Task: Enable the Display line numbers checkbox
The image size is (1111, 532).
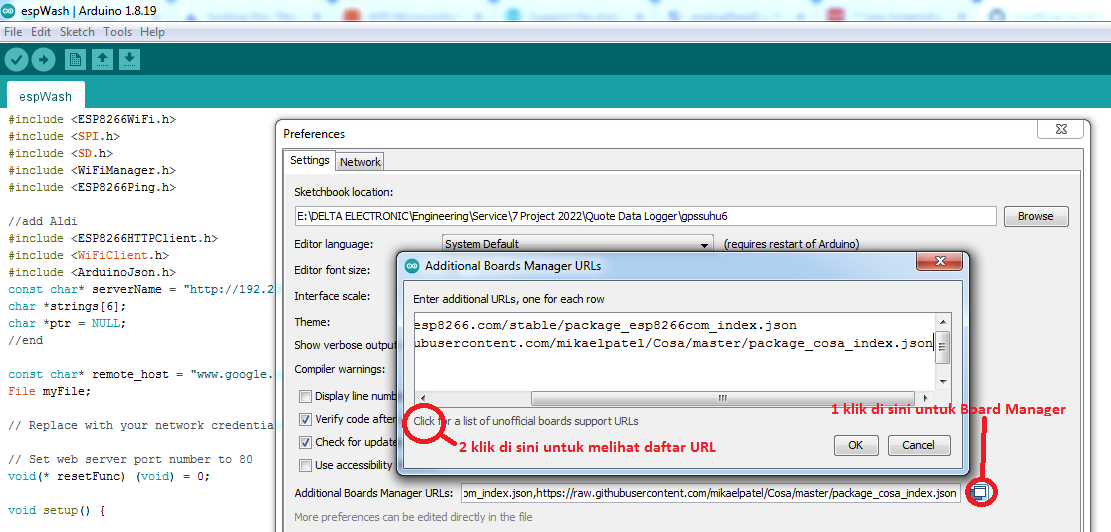Action: (306, 396)
